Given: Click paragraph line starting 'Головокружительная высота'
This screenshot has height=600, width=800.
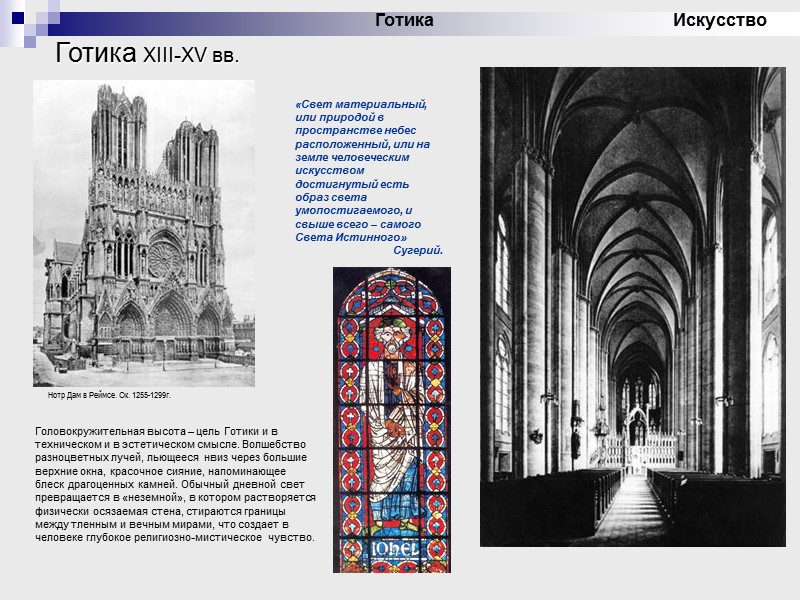Looking at the screenshot, I should click(157, 431).
